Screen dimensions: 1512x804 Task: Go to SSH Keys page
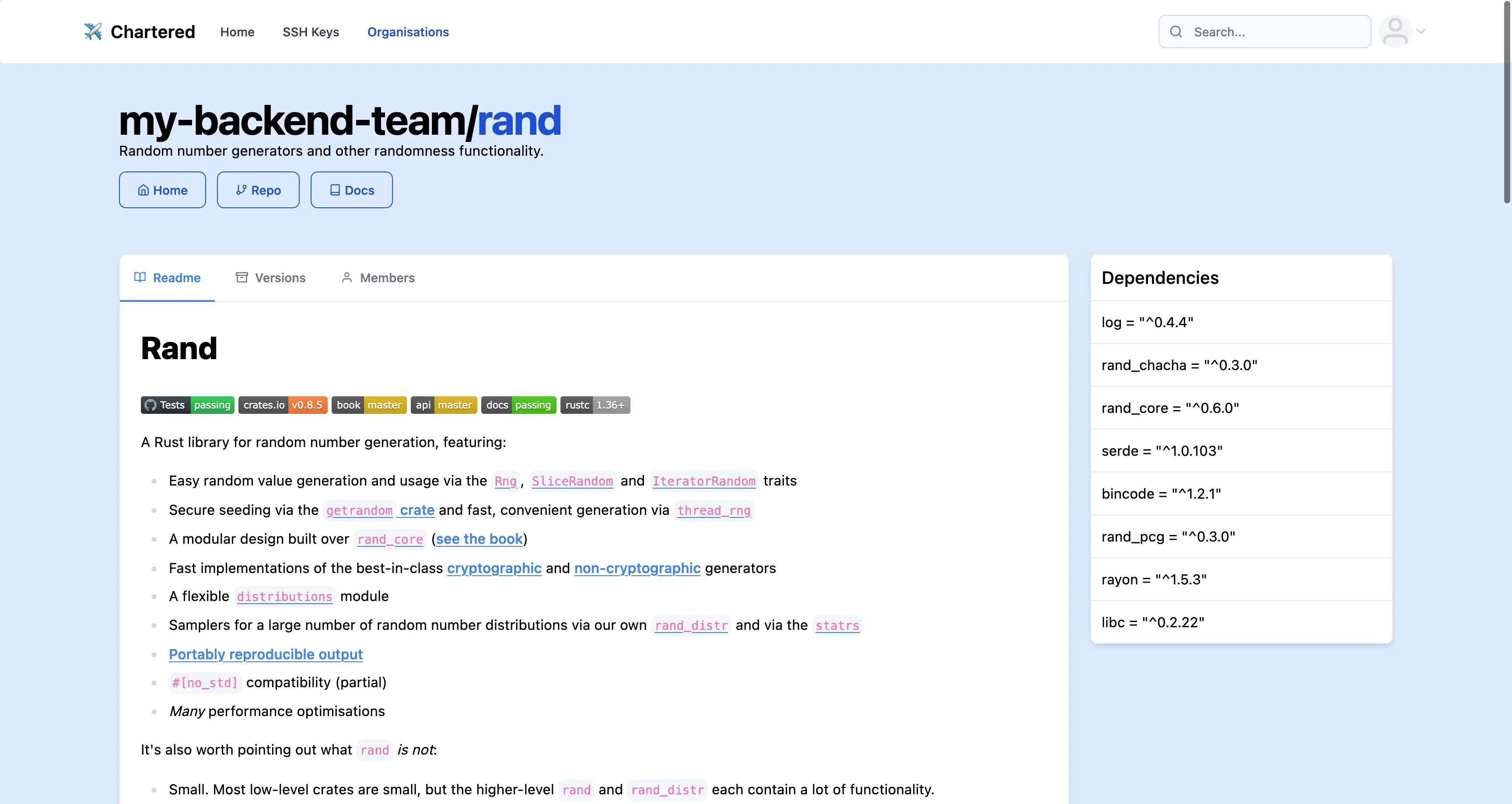tap(311, 32)
